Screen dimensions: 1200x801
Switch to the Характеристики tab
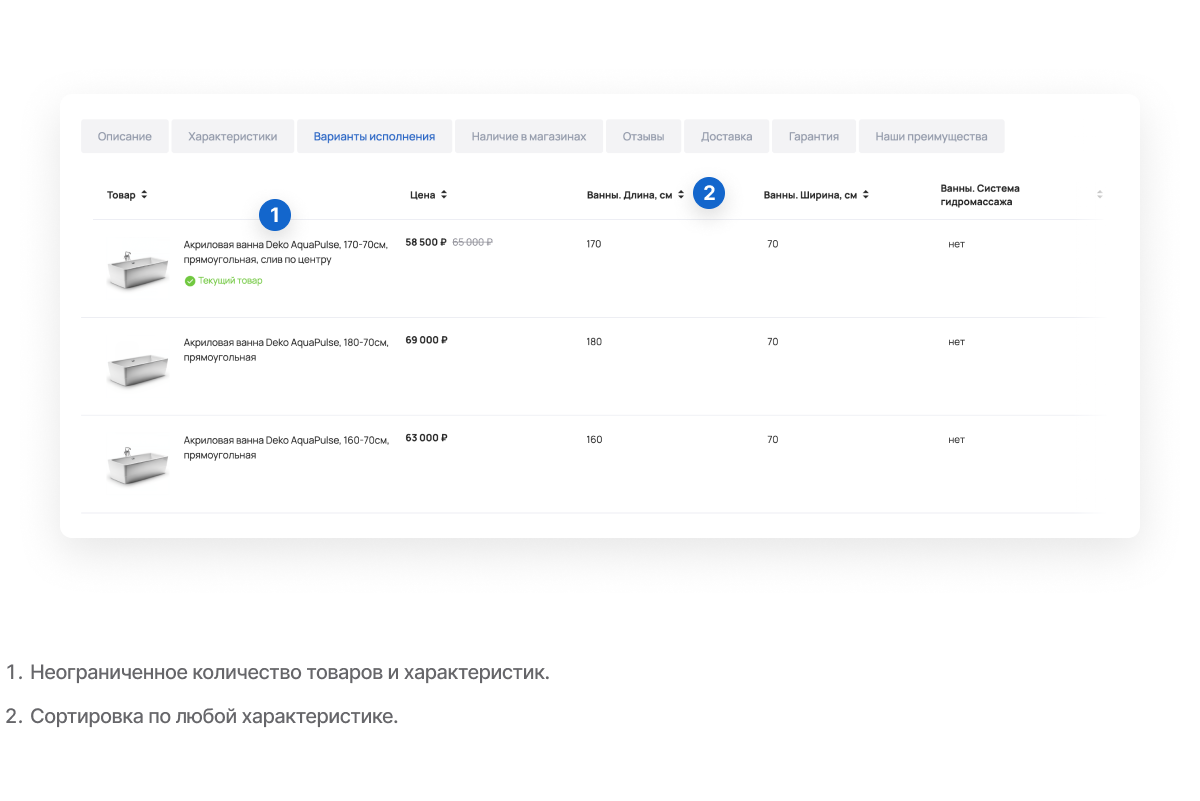click(x=233, y=137)
